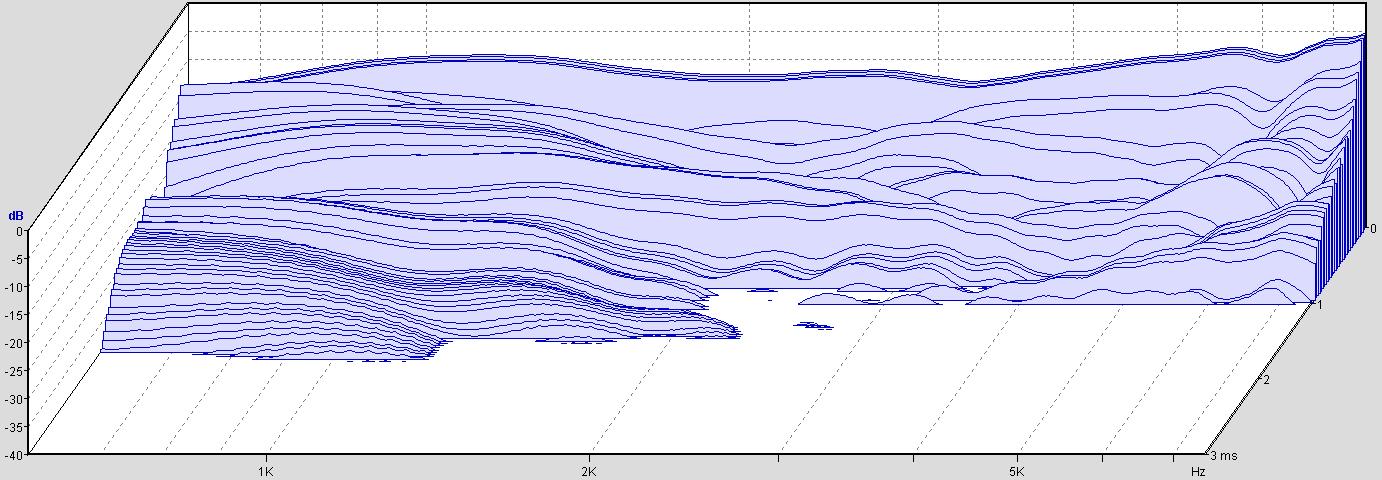The width and height of the screenshot is (1382, 480).
Task: Click the -5 value on dB axis
Action: (16, 259)
